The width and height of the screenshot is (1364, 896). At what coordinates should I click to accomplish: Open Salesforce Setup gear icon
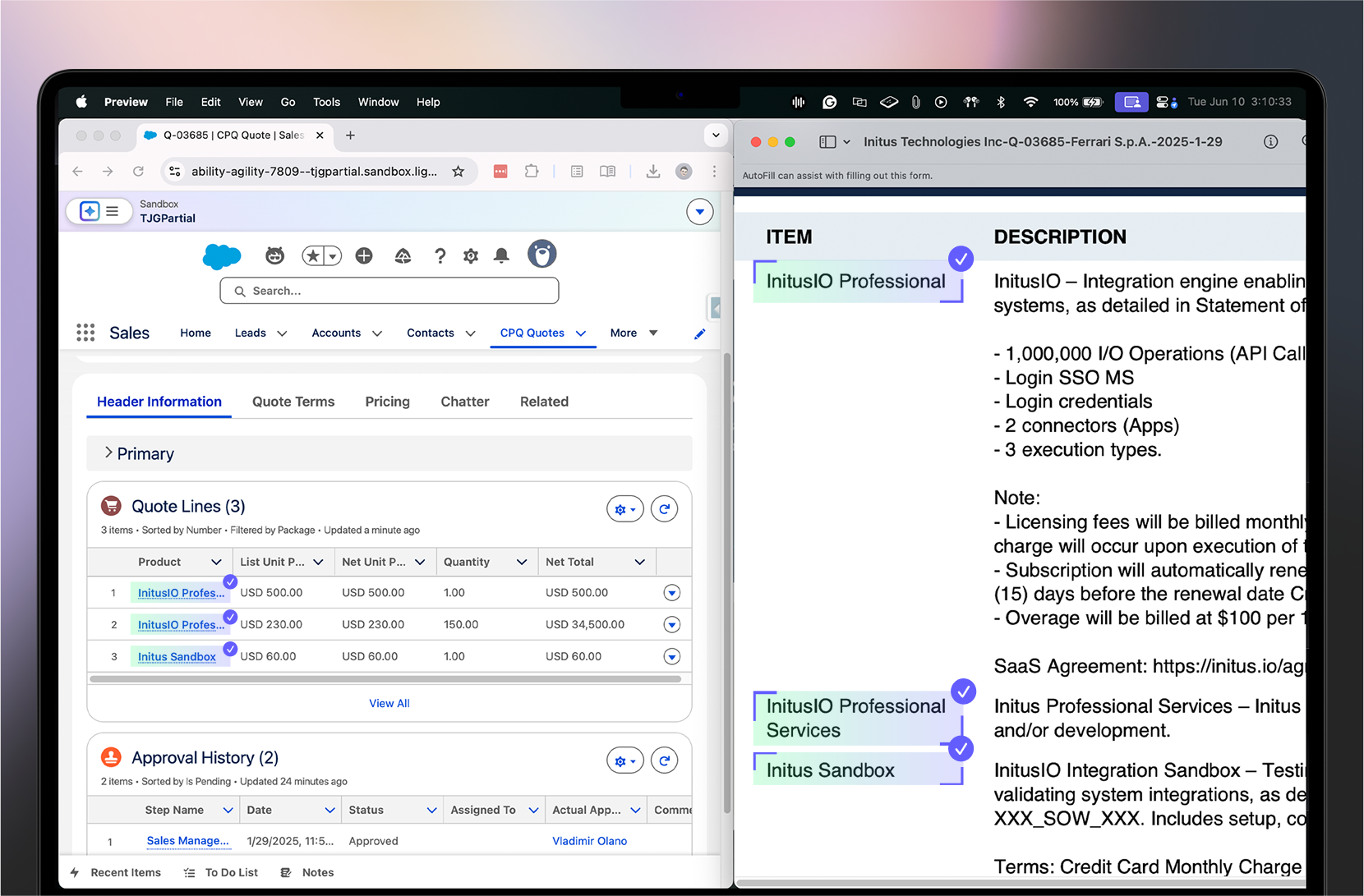tap(471, 256)
